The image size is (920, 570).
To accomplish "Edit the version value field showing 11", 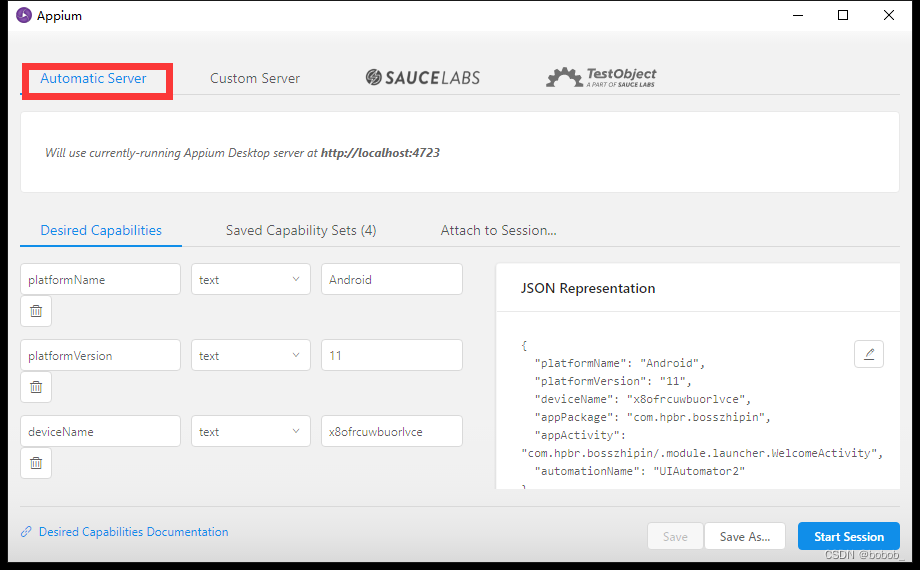I will tap(392, 355).
